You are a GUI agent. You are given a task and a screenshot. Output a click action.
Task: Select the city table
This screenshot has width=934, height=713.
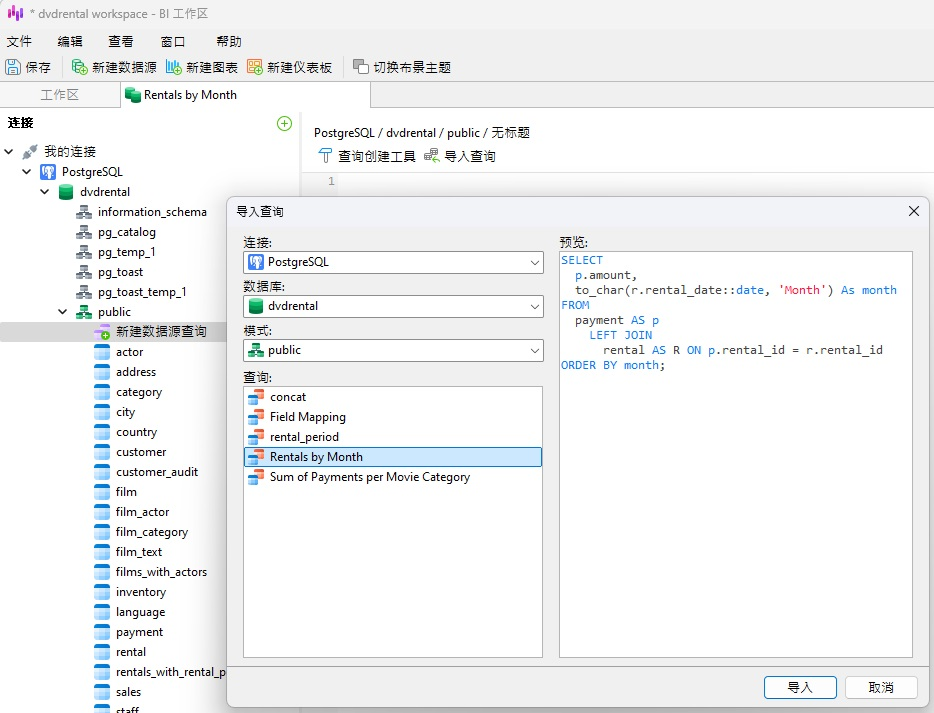click(126, 412)
